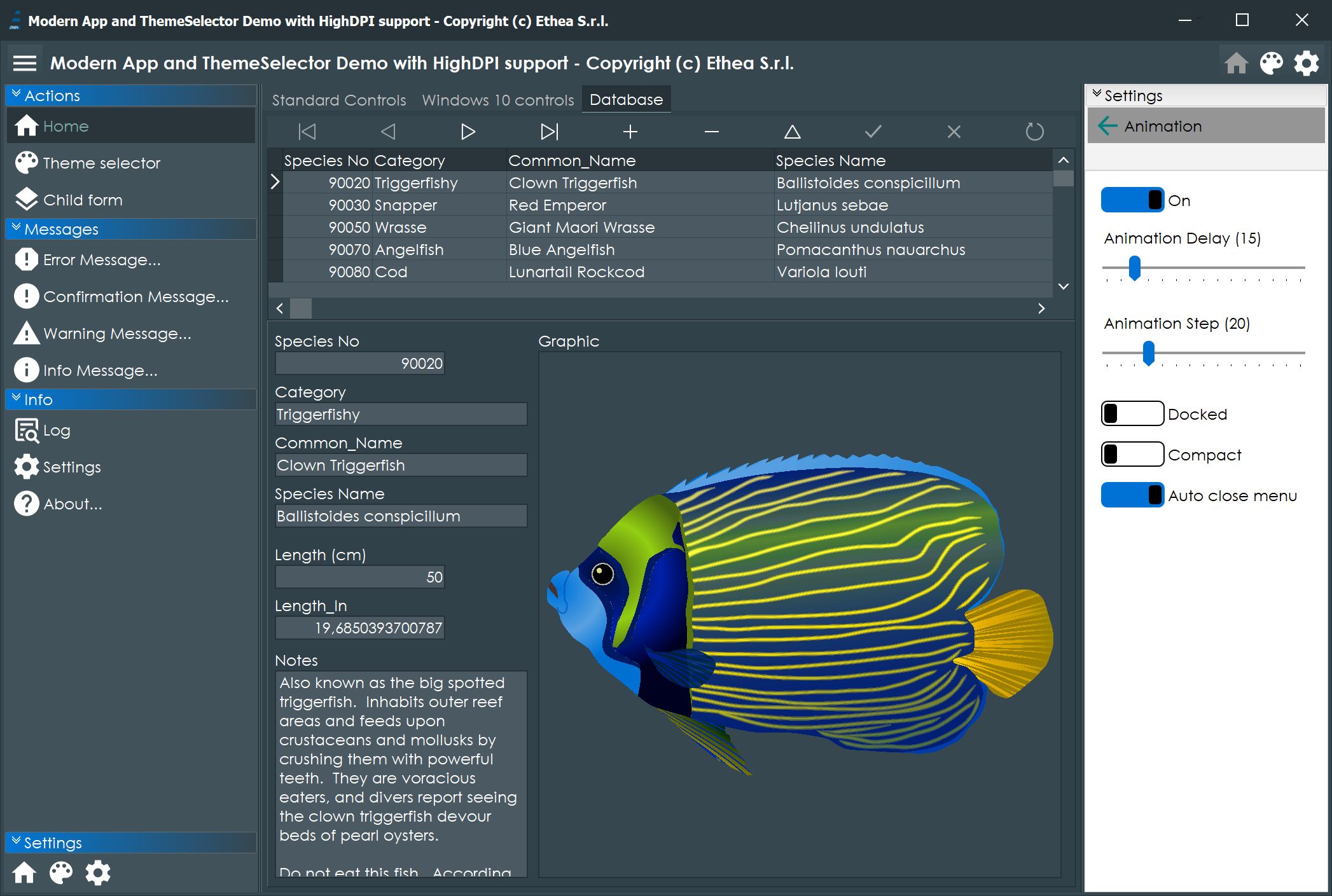Enable the Docked toggle switch
This screenshot has height=896, width=1332.
coord(1132,413)
